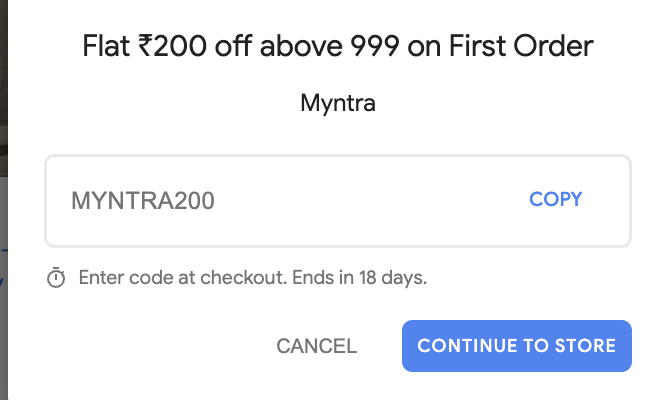This screenshot has width=660, height=400.
Task: Click the Flat ₹200 off offer heading
Action: [x=338, y=46]
